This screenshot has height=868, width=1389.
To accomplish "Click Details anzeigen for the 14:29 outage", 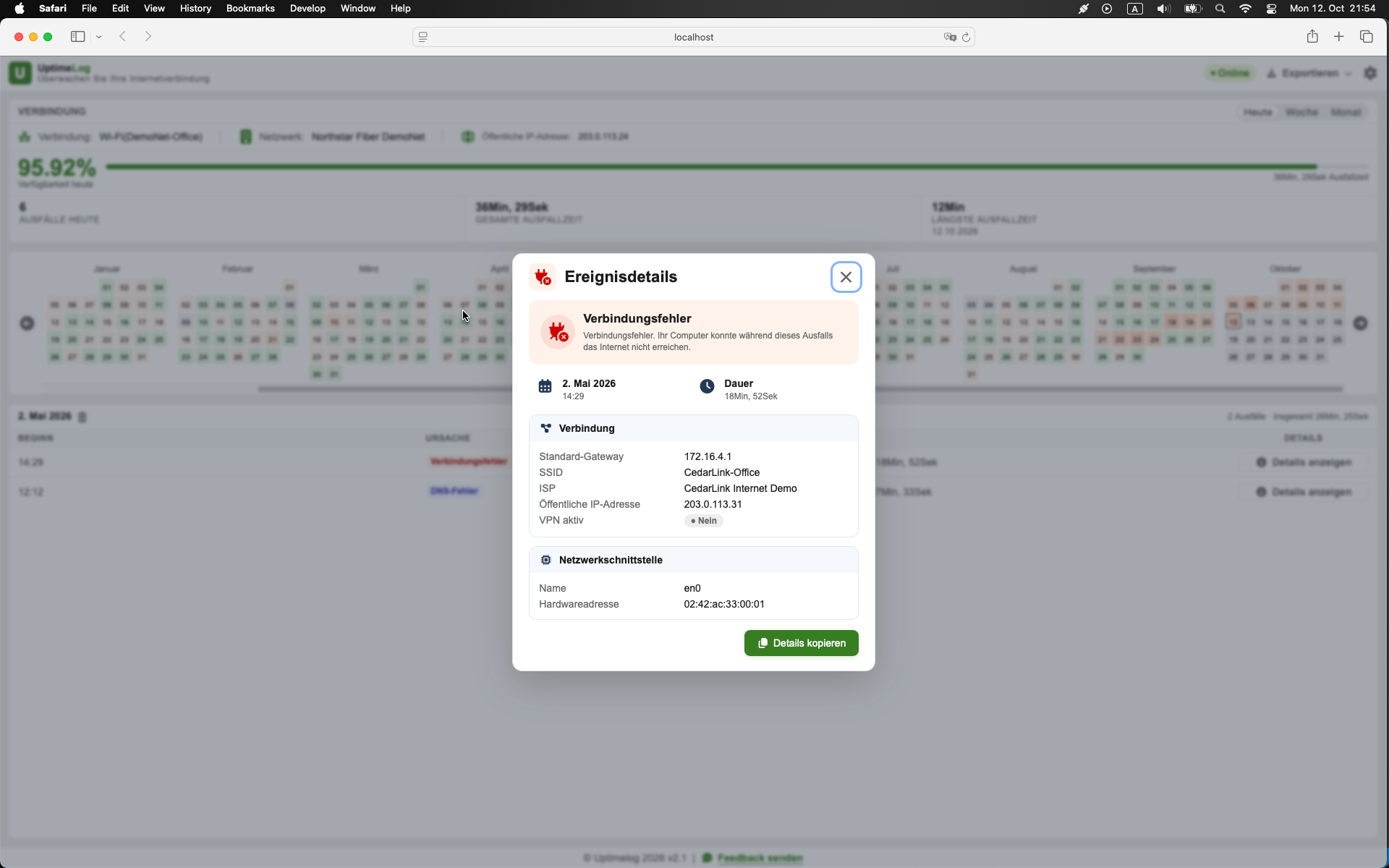I will [1304, 462].
